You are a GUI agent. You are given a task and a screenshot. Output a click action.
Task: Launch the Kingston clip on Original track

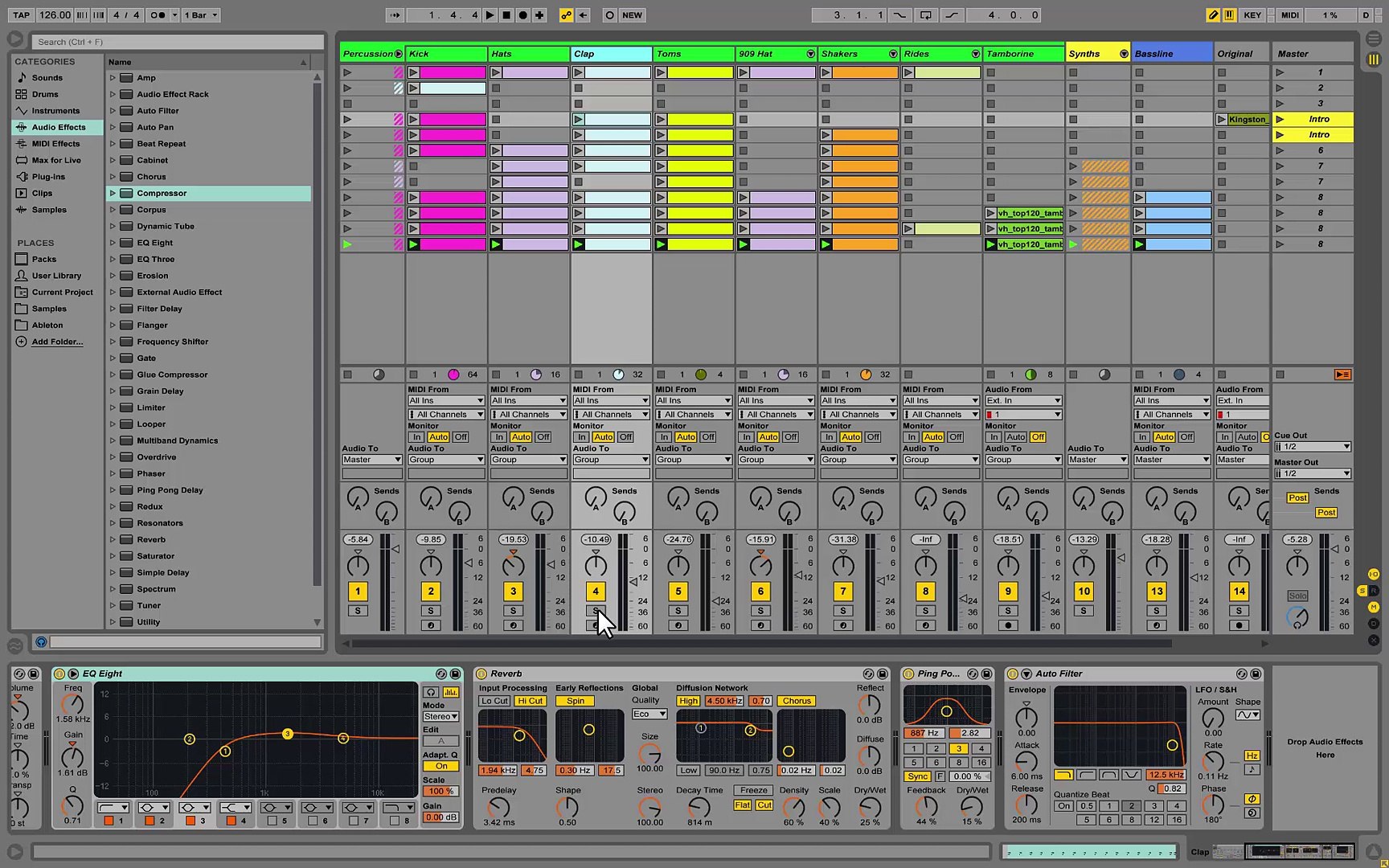click(x=1222, y=119)
